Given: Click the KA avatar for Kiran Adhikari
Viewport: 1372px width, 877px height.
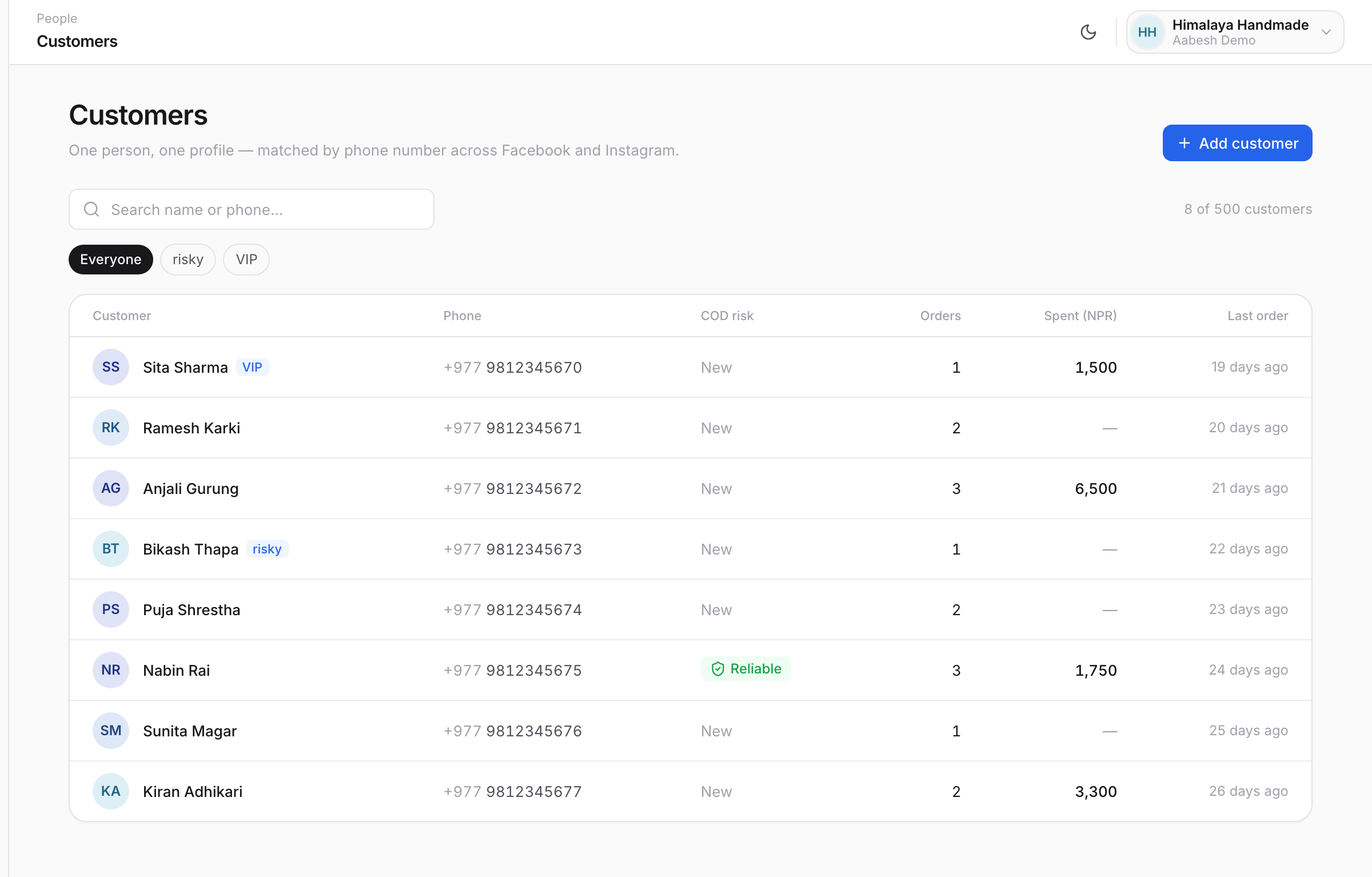Looking at the screenshot, I should 111,791.
